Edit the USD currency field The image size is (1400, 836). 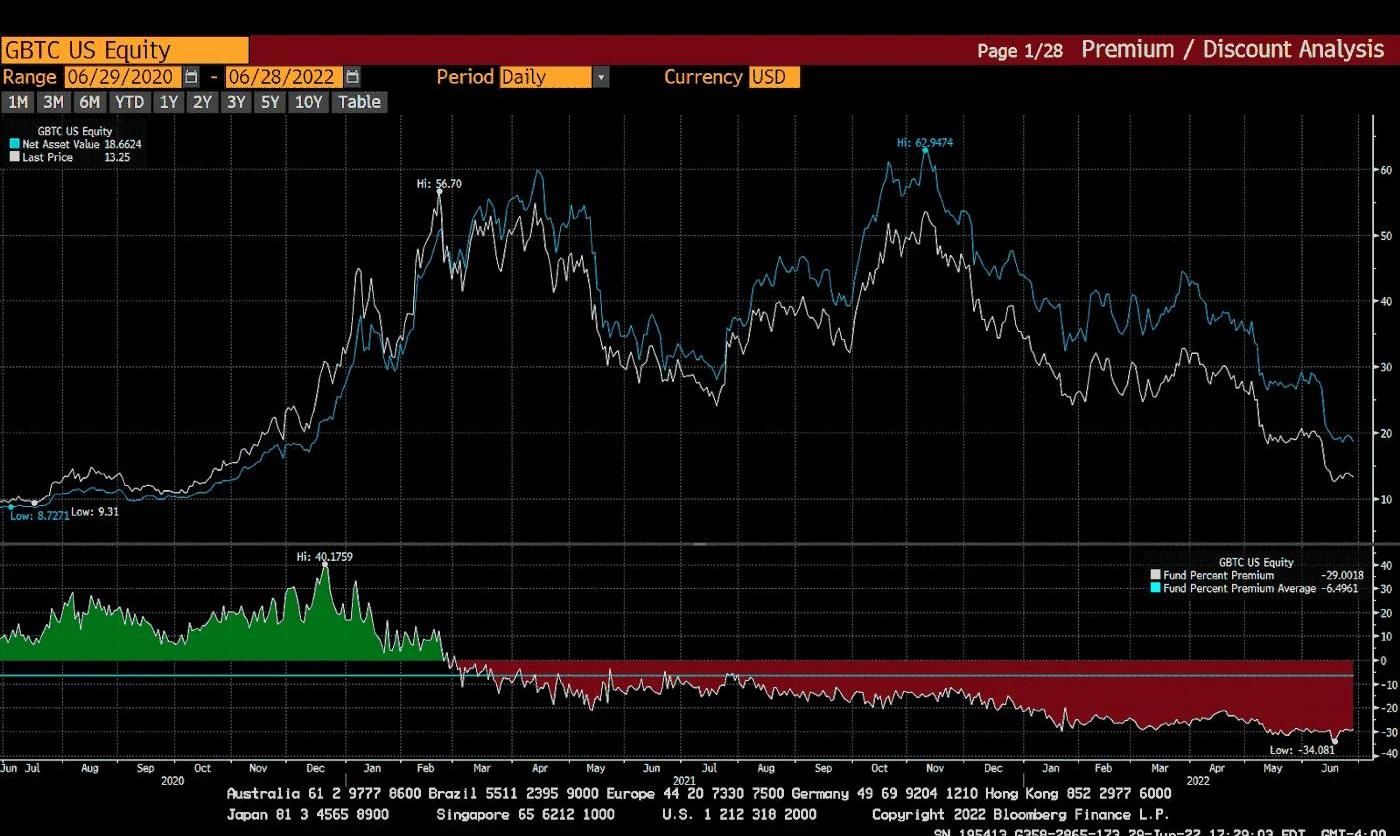(774, 77)
